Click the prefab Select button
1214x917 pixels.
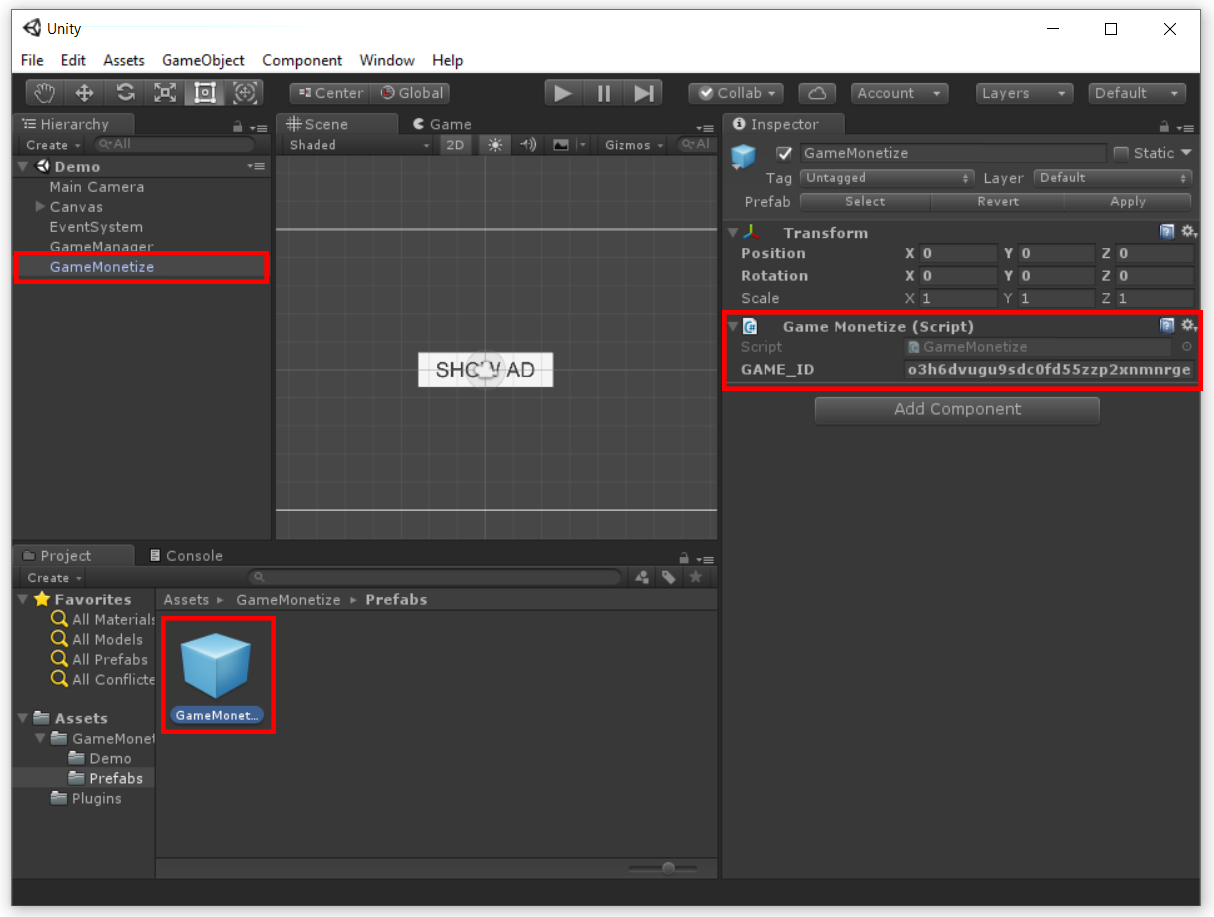point(865,201)
